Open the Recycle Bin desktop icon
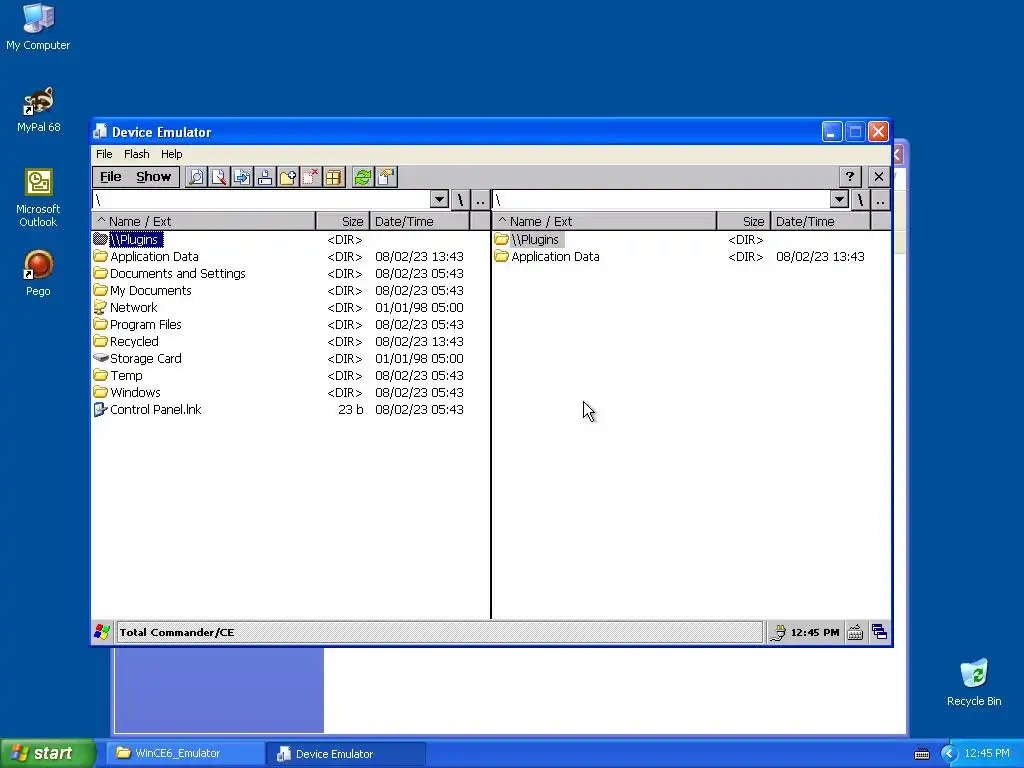 click(x=974, y=682)
